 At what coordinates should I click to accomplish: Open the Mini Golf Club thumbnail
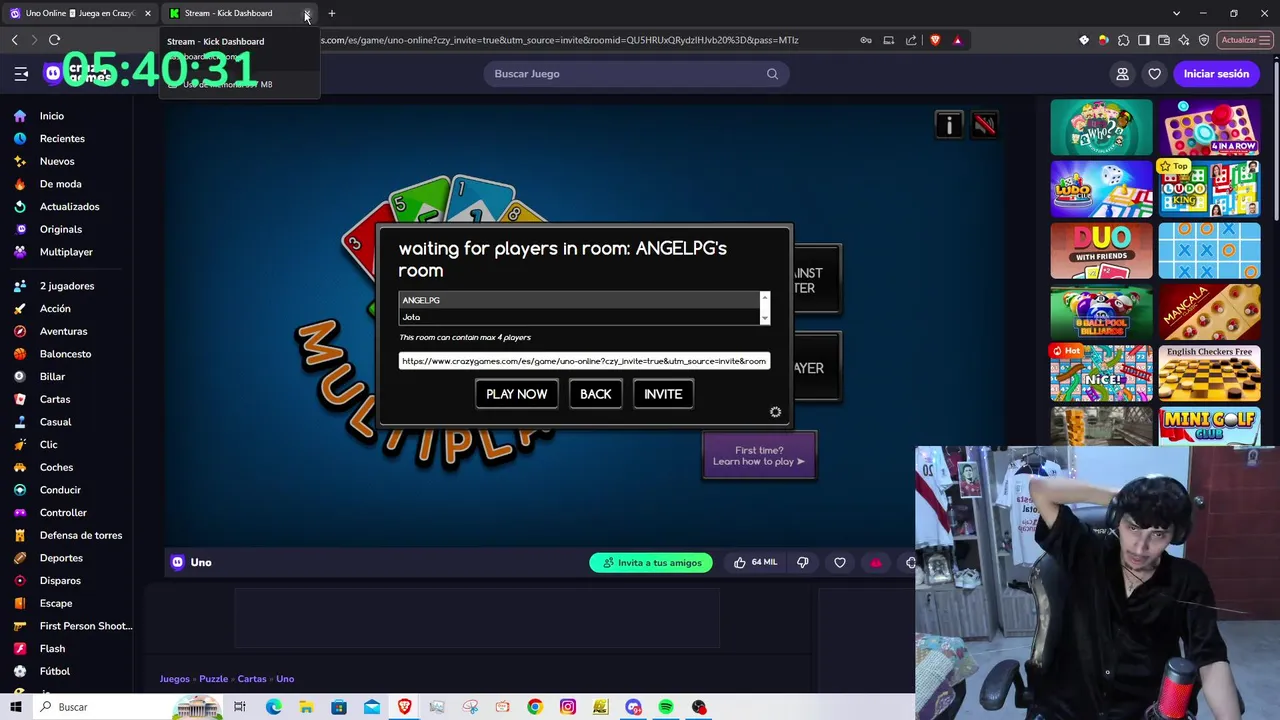tap(1209, 427)
